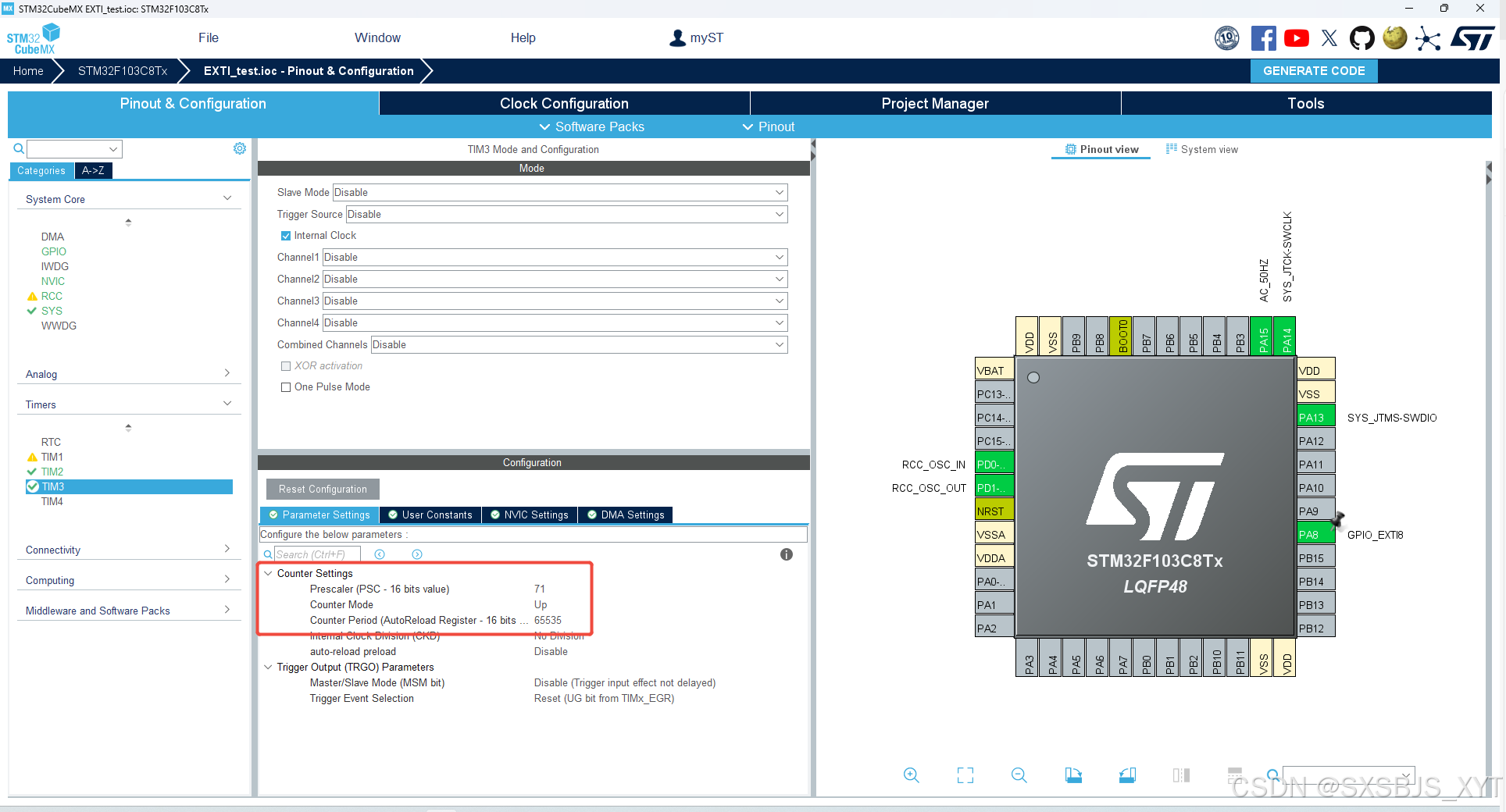
Task: Click the parameter search magnifier icon
Action: [268, 554]
